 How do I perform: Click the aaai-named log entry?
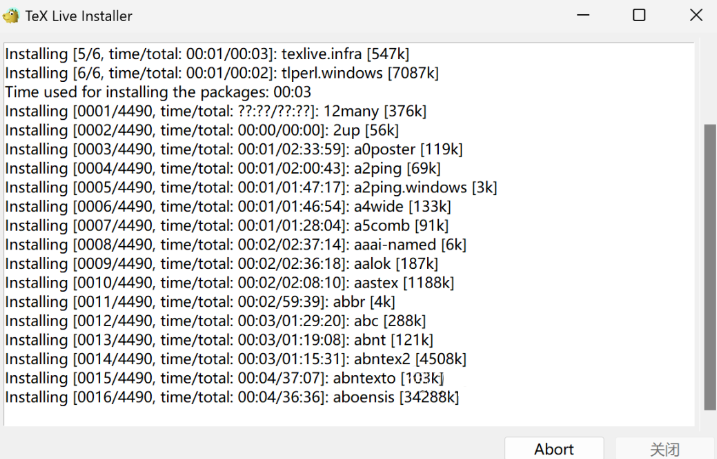click(x=235, y=245)
